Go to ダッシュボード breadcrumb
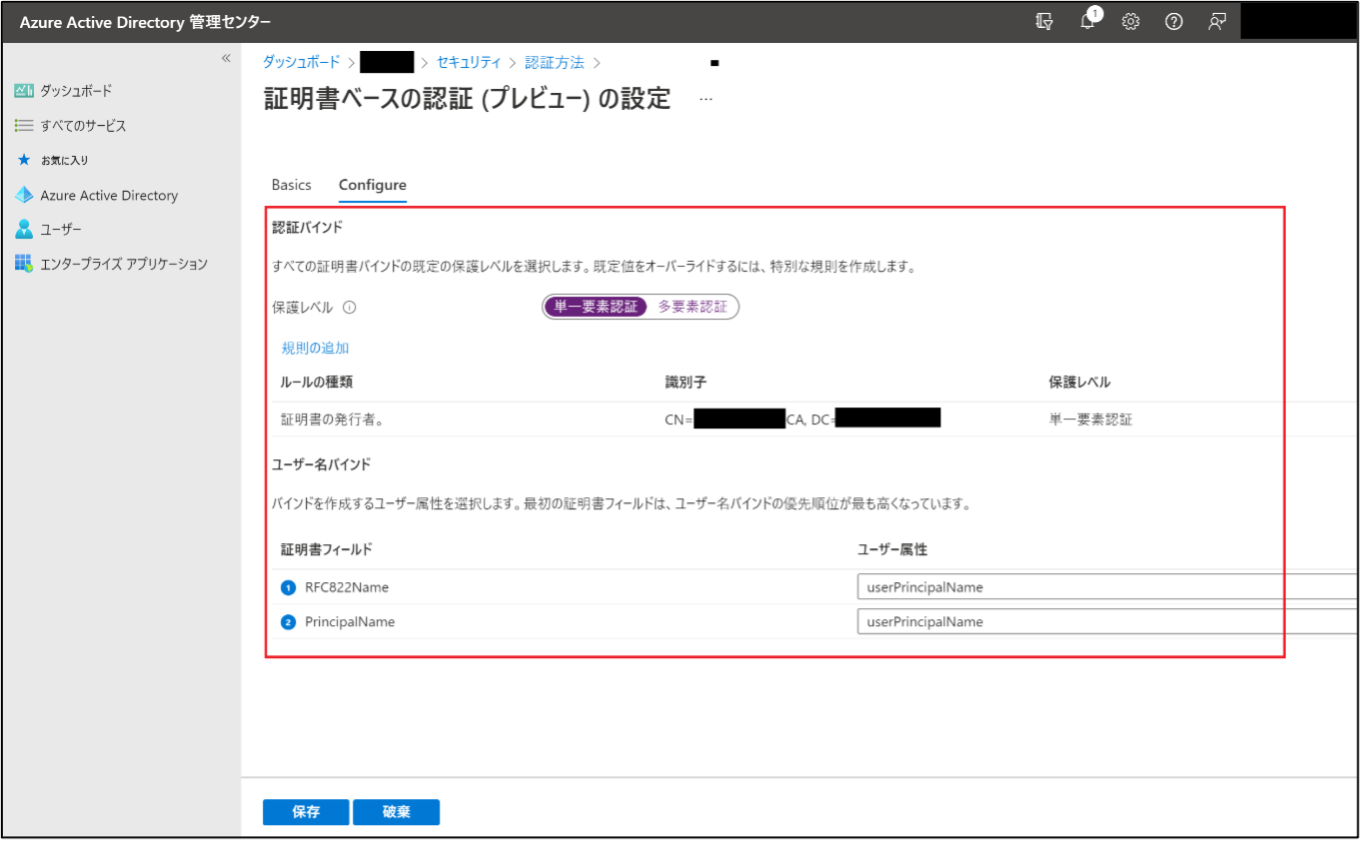The image size is (1362, 843). [x=301, y=62]
